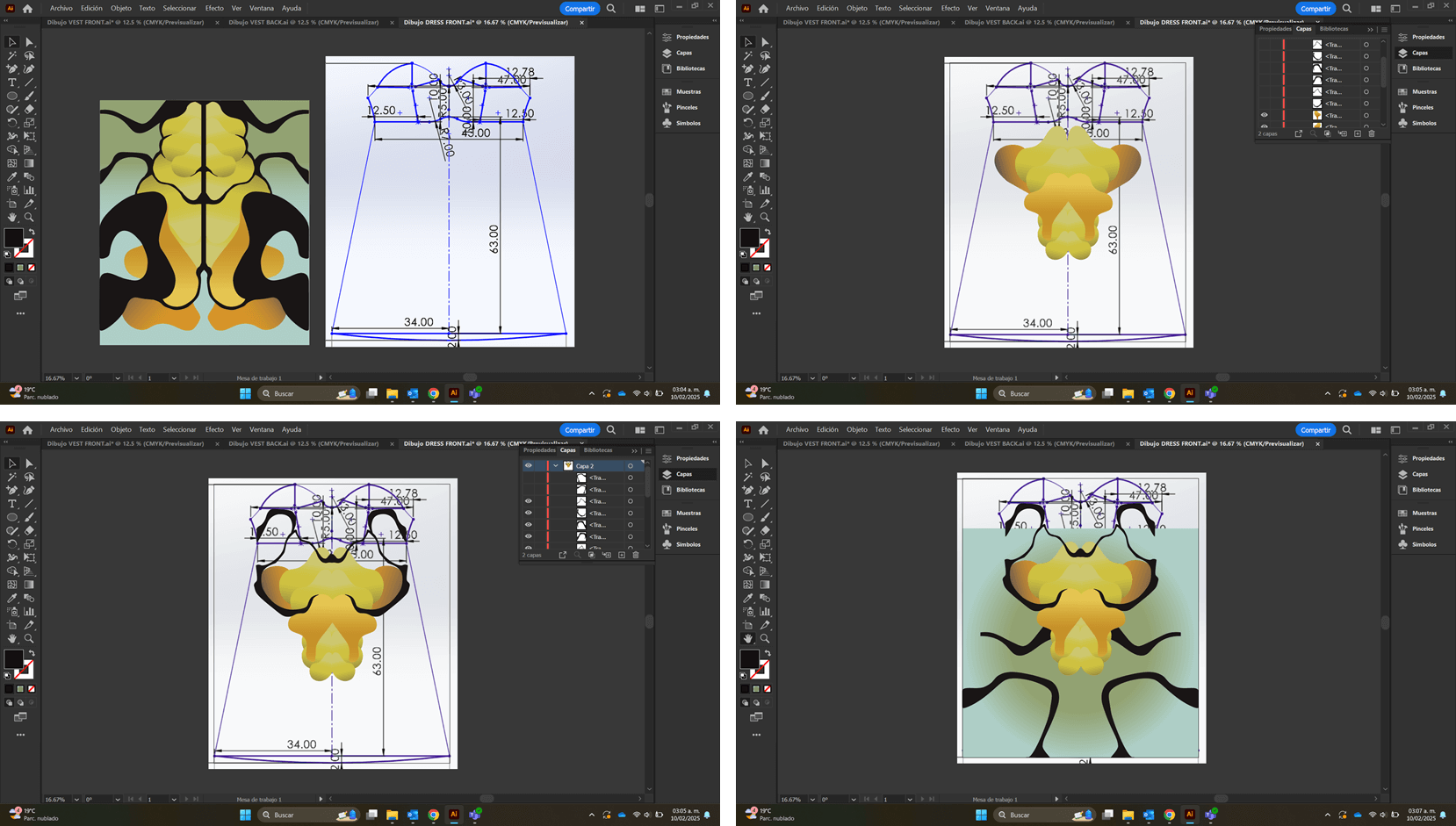Open Objeto menu in top-right window
The image size is (1456, 826).
pyautogui.click(x=857, y=9)
